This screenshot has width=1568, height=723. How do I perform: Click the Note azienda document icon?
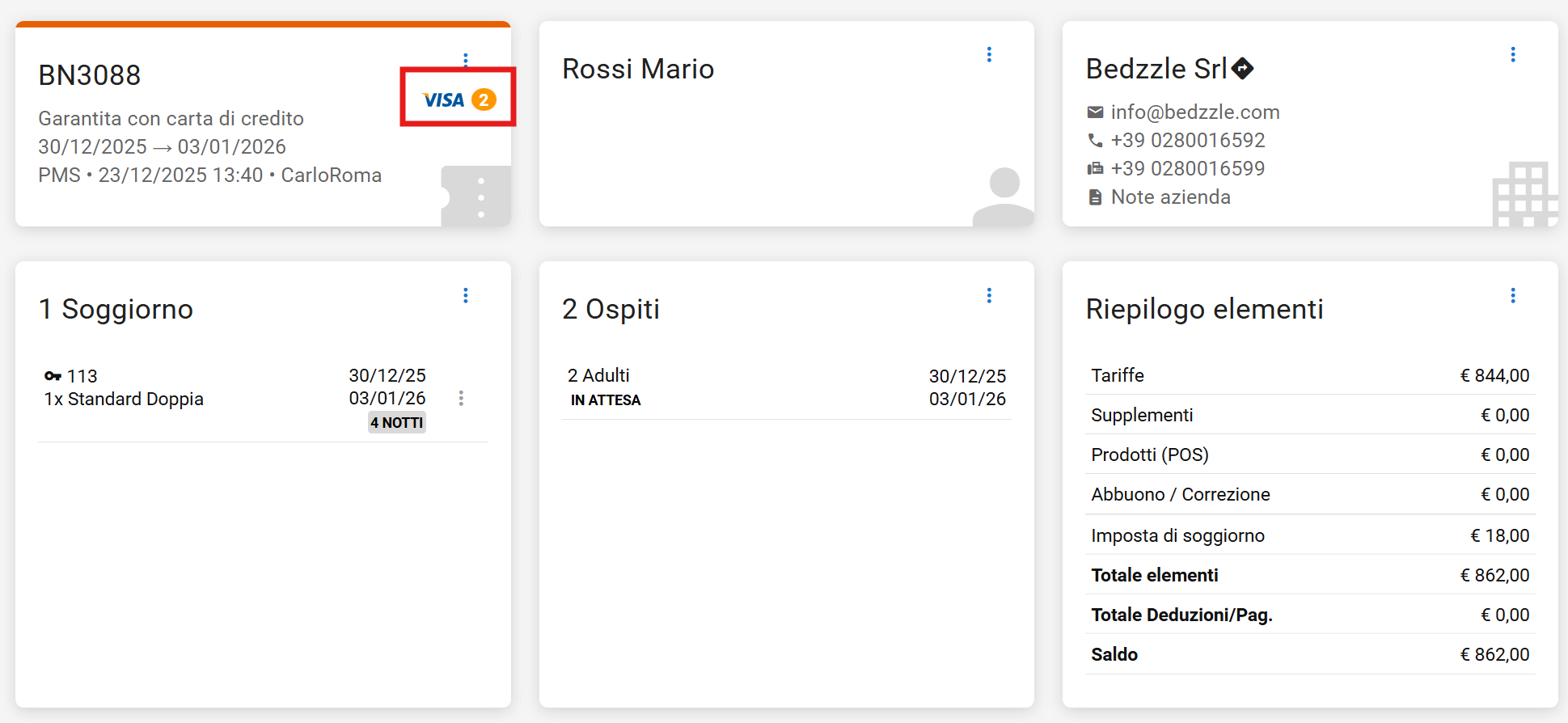tap(1095, 197)
